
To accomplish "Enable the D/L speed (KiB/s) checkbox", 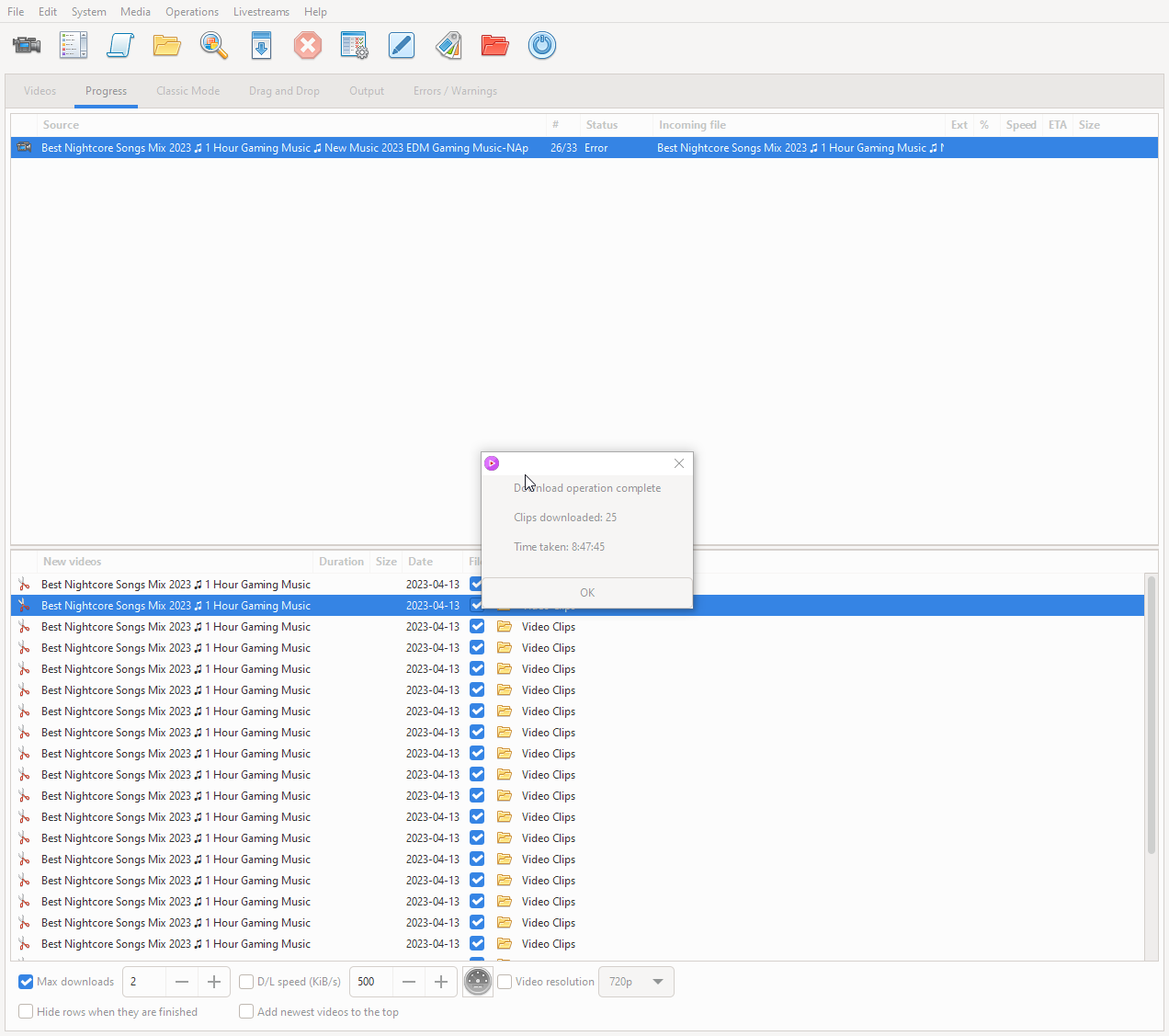I will (245, 981).
